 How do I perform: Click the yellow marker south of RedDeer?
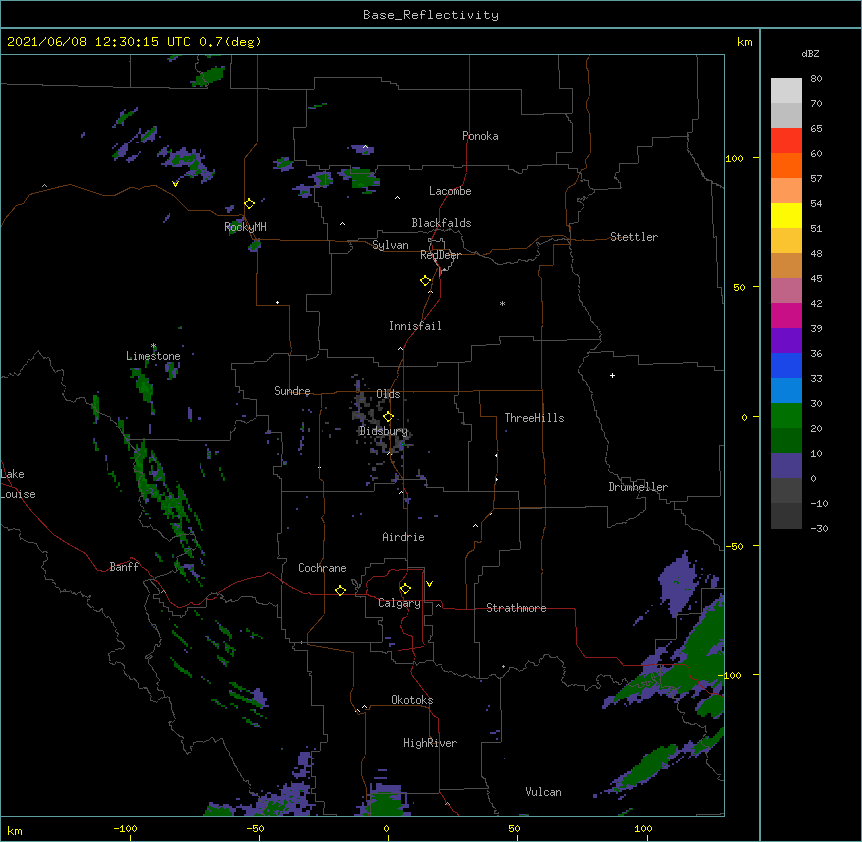(425, 281)
